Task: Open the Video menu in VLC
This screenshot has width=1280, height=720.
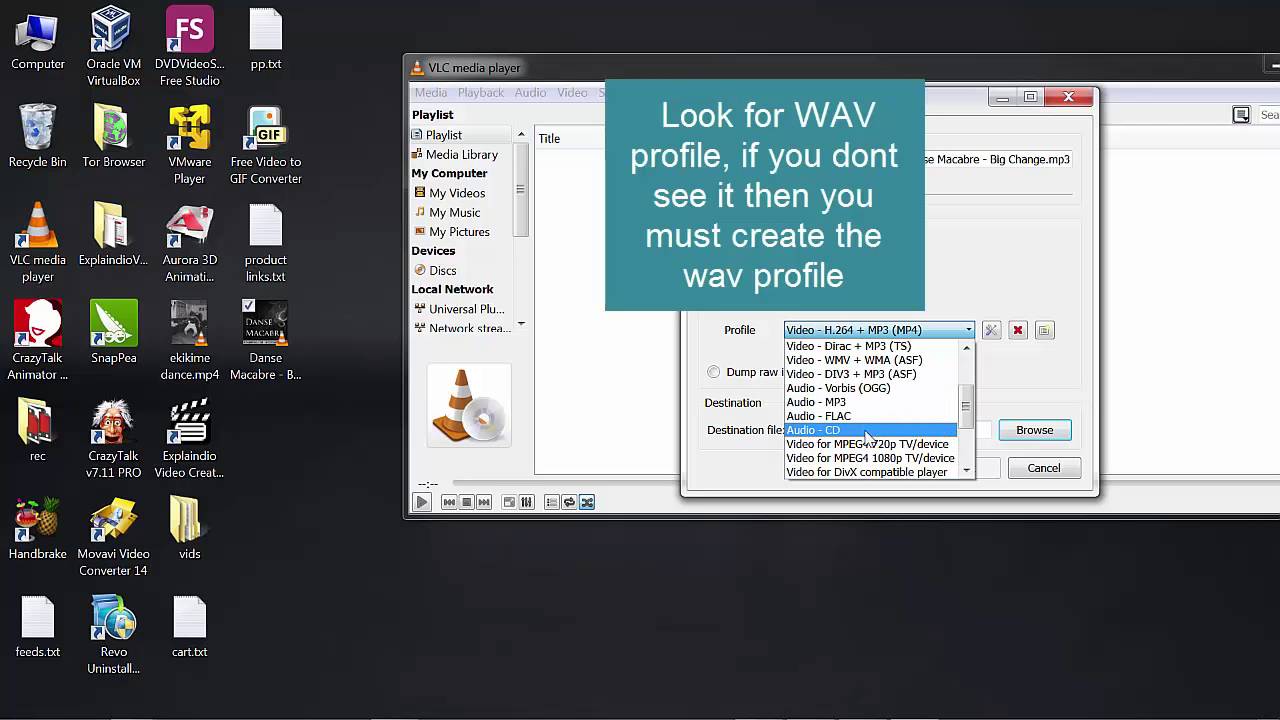Action: [x=572, y=93]
